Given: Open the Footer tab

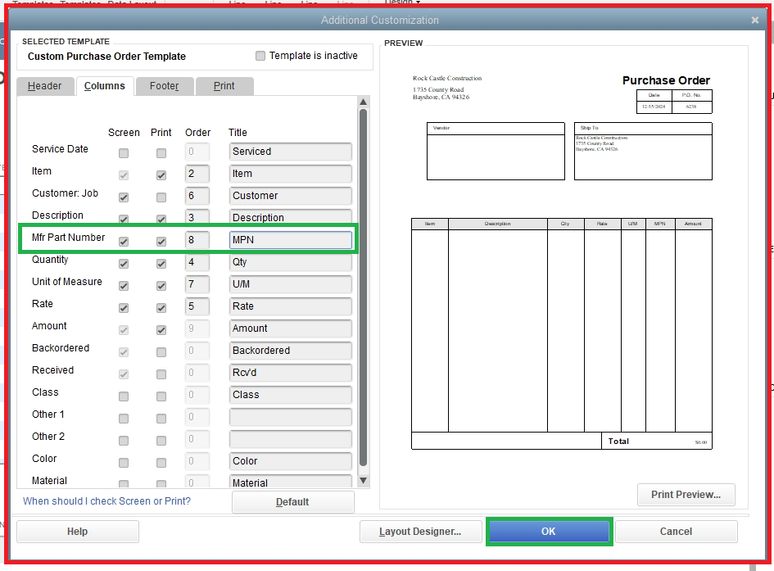Looking at the screenshot, I should click(x=164, y=86).
